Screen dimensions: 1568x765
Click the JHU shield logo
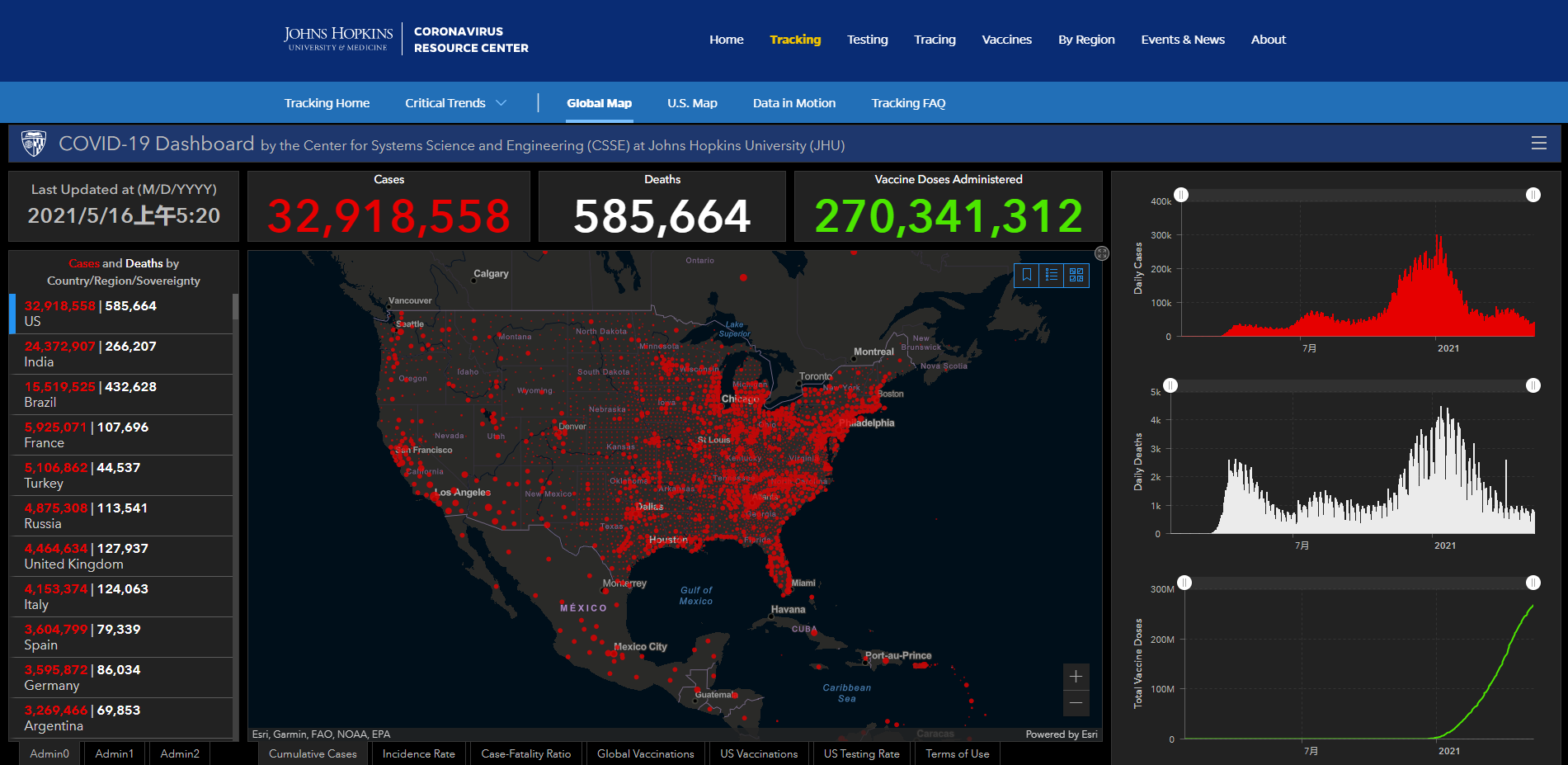(x=34, y=144)
